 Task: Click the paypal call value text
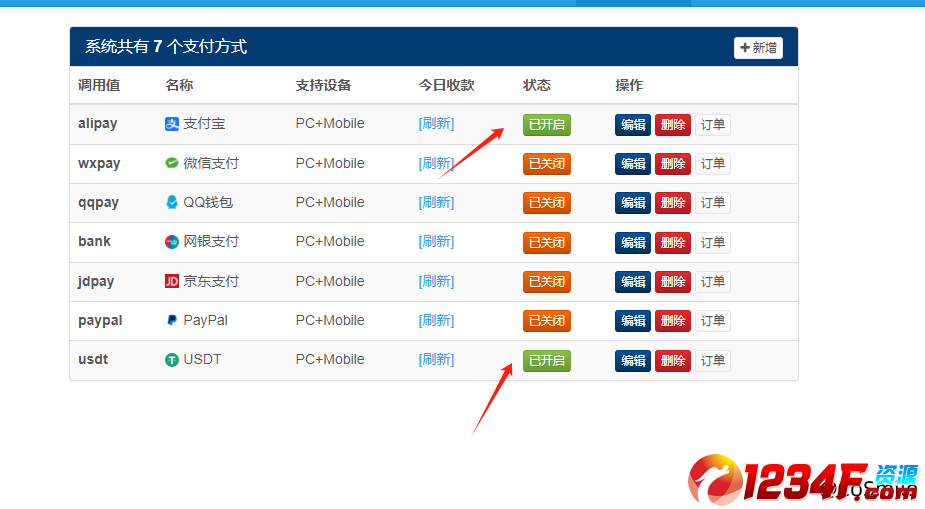click(100, 320)
